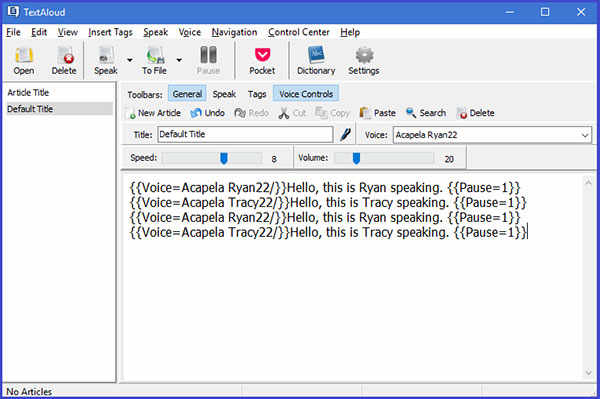Open the Control Center menu

pos(298,33)
